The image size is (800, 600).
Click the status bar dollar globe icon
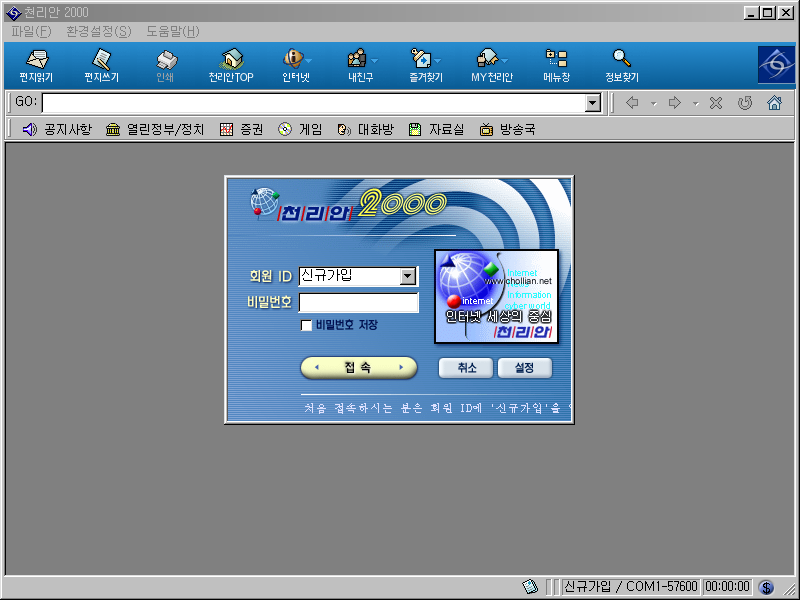click(x=766, y=587)
